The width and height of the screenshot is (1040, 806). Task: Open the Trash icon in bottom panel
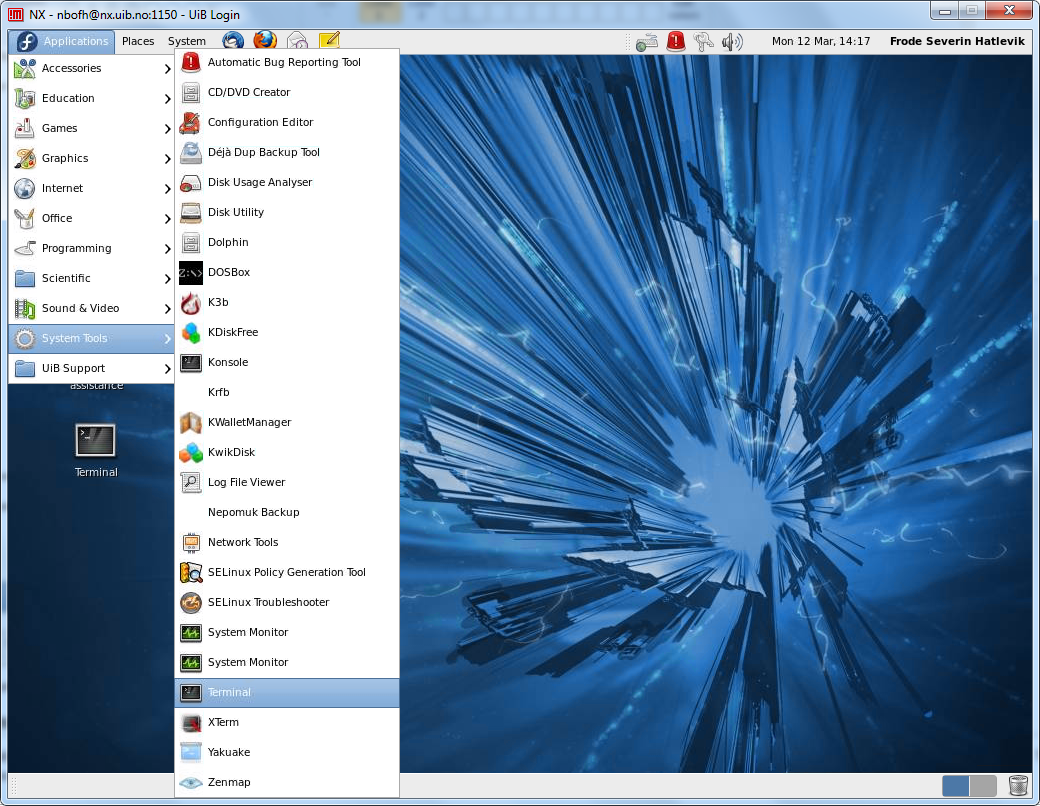(x=1018, y=785)
